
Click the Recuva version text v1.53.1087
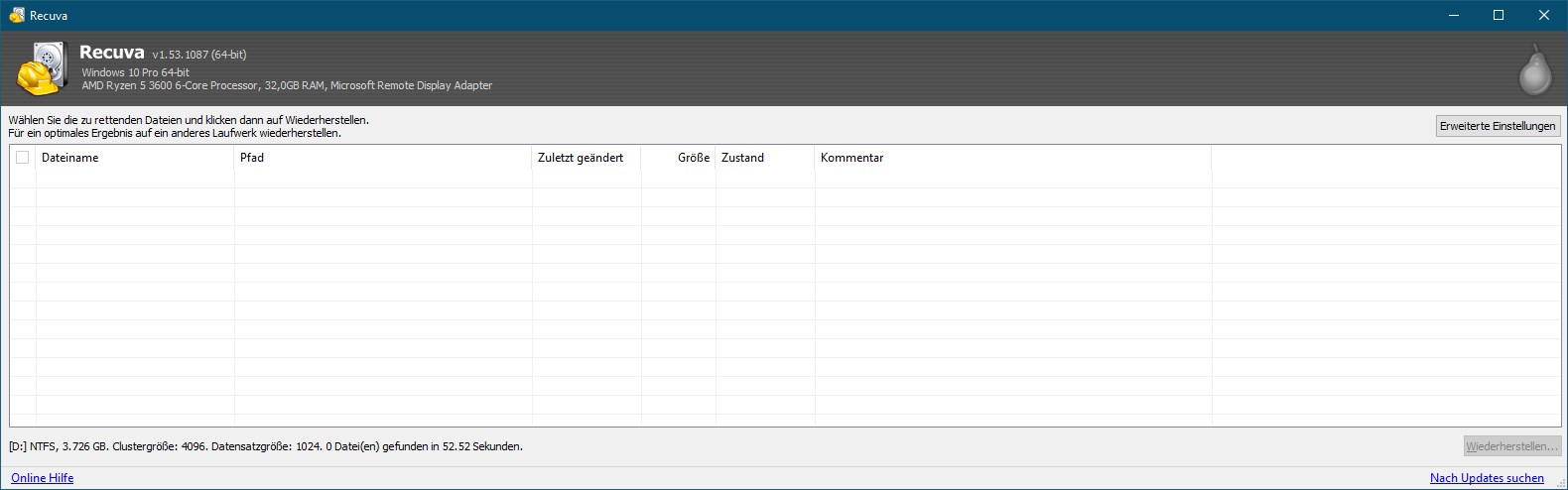(x=198, y=55)
